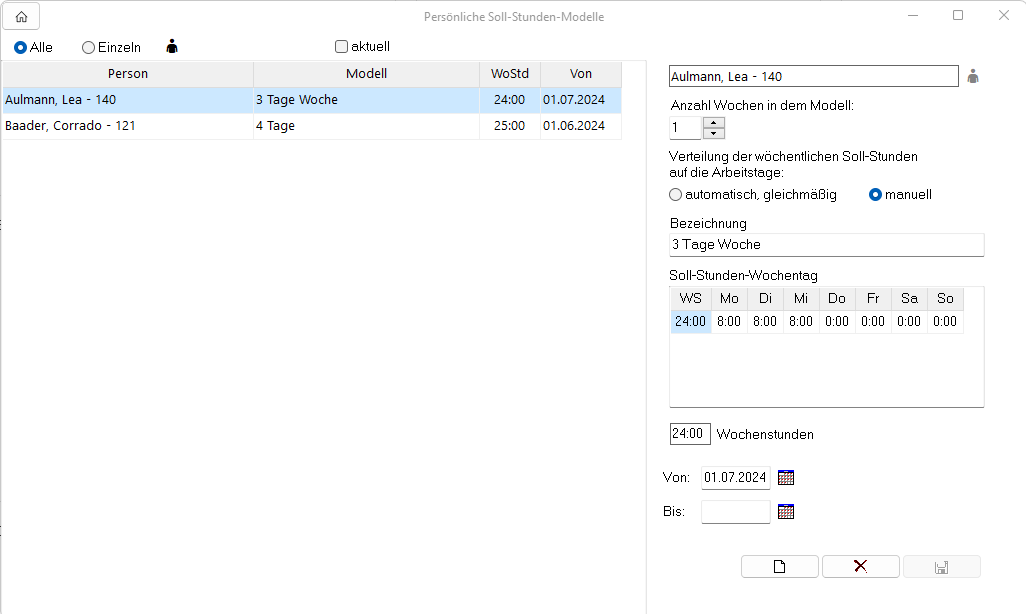
Task: Decrease number of weeks with down arrow
Action: click(713, 133)
